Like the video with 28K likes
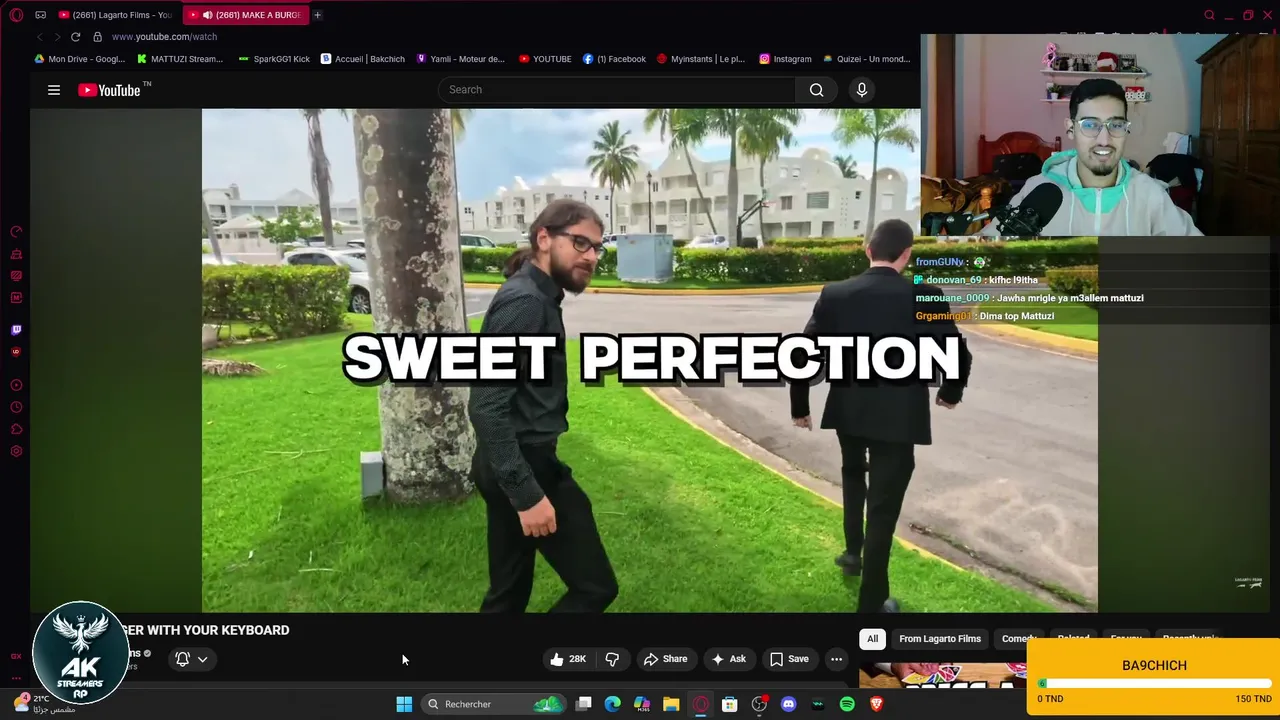The width and height of the screenshot is (1280, 720). coord(568,659)
